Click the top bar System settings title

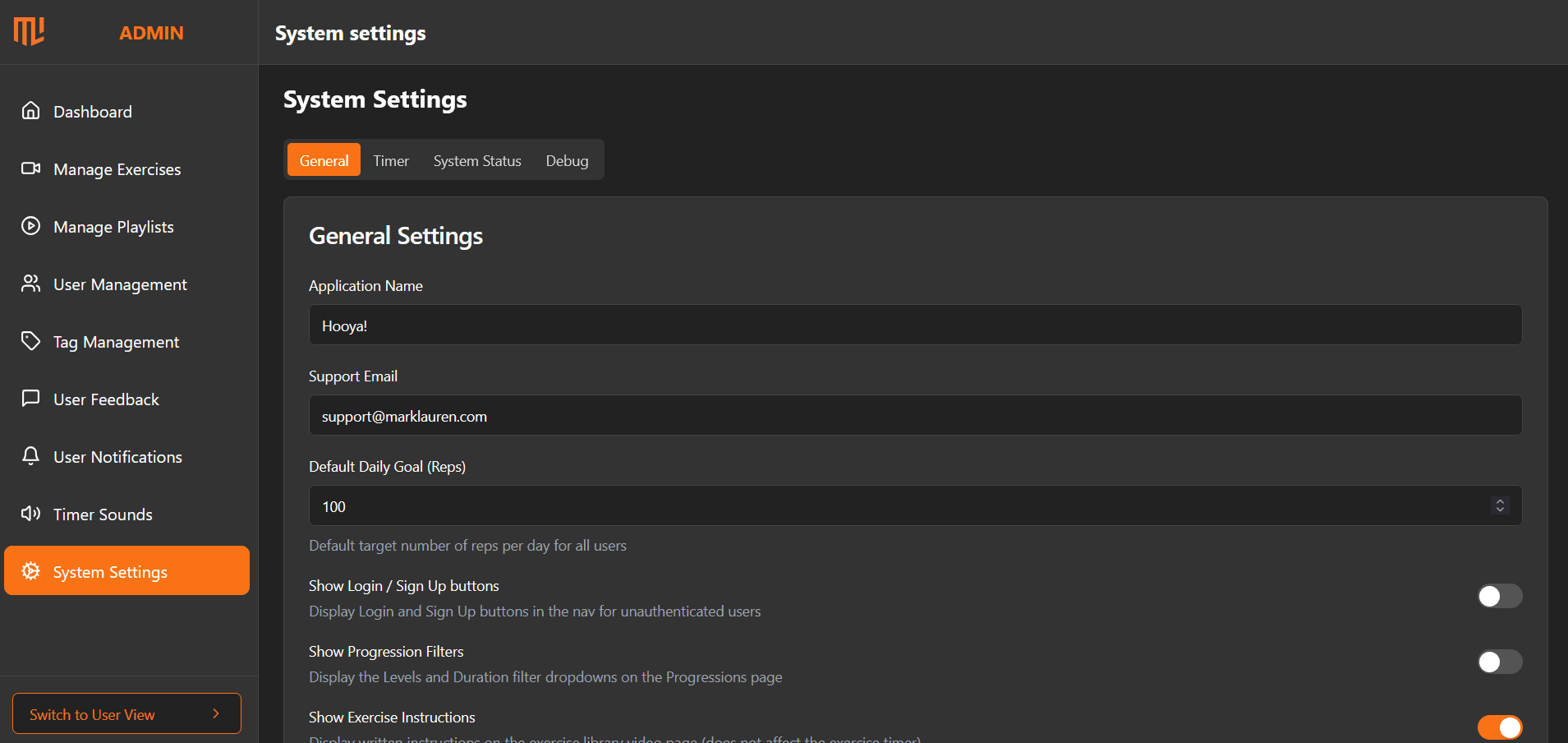pos(351,33)
